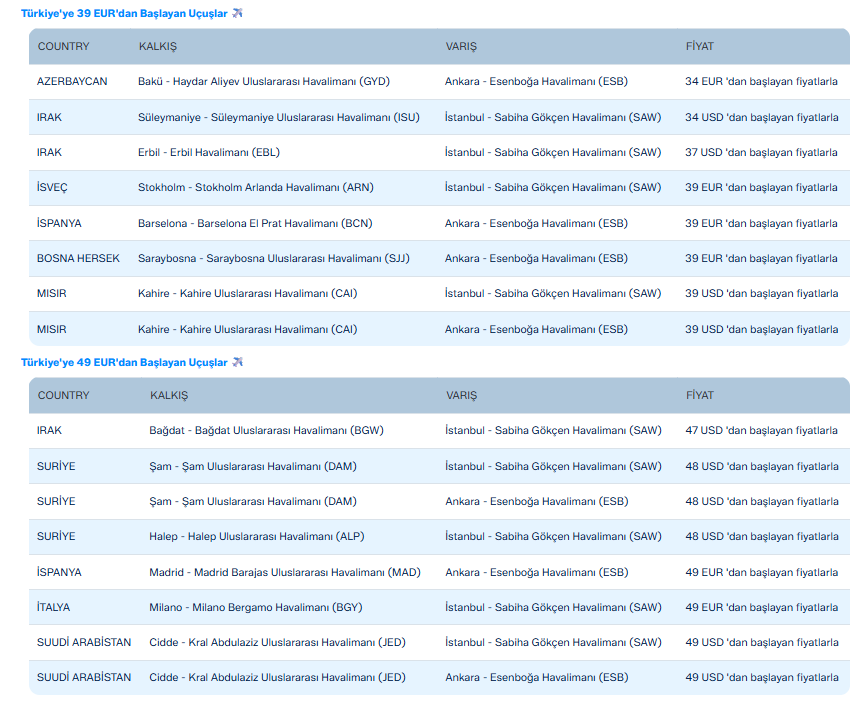
Task: Select the "47 USD 'dan başlayan fiyatlarla" price
Action: (x=762, y=431)
